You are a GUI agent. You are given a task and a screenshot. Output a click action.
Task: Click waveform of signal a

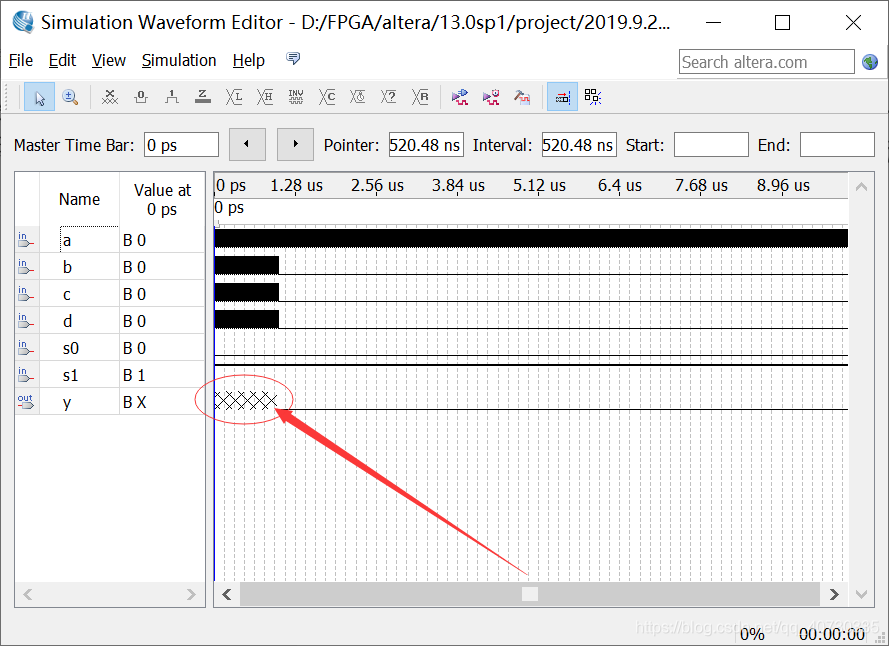(531, 239)
